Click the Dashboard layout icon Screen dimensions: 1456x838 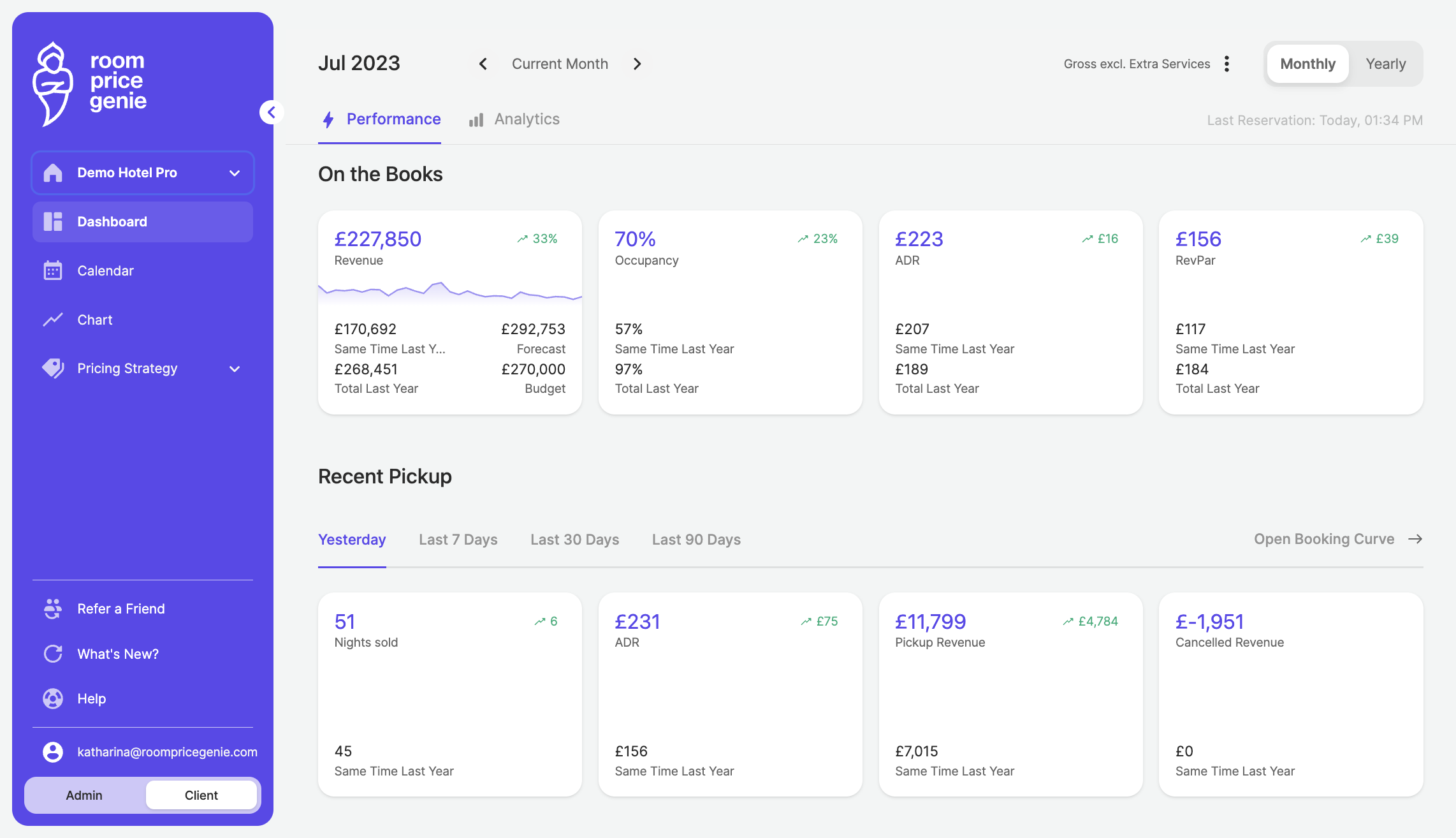pyautogui.click(x=53, y=222)
